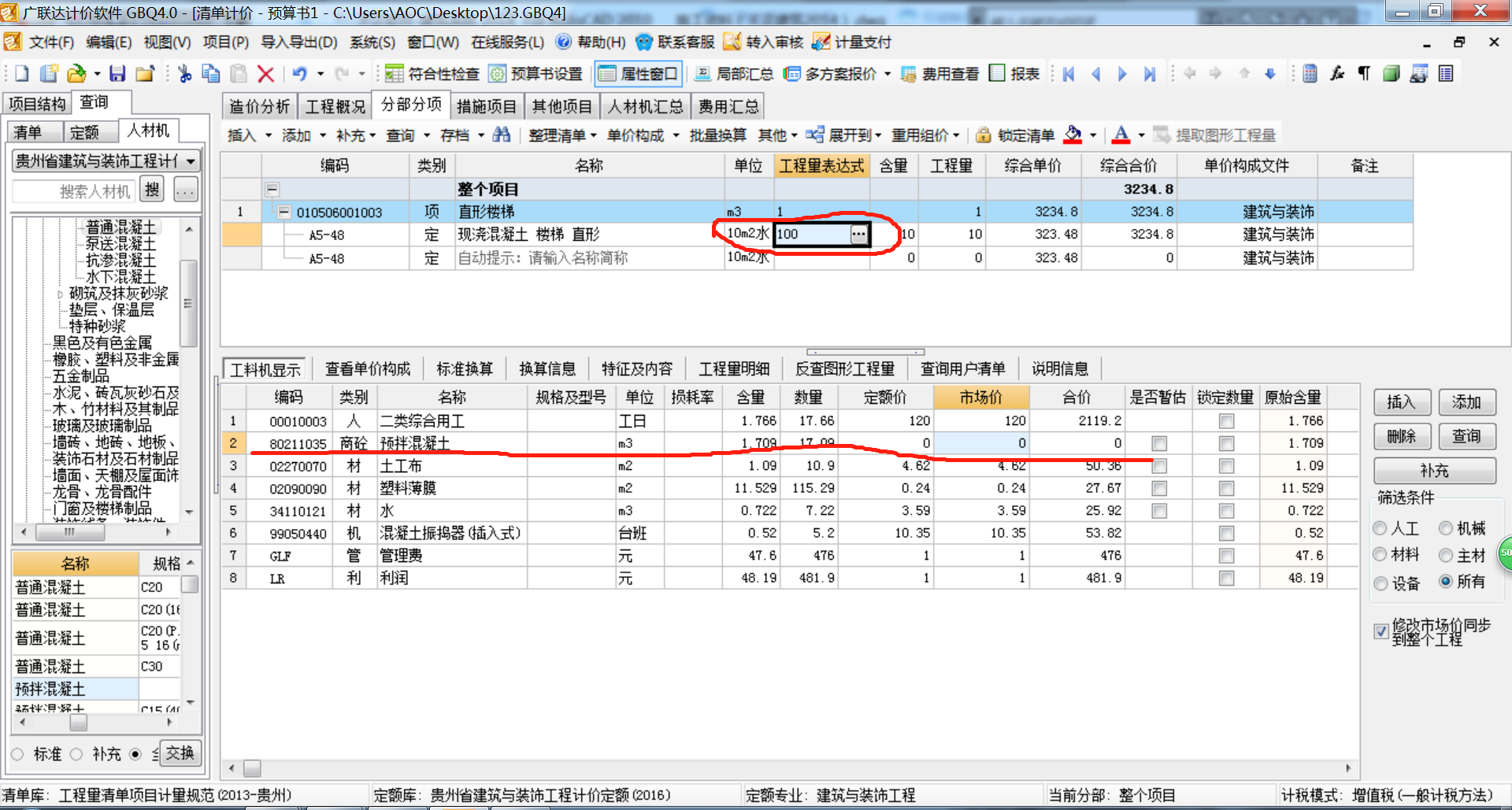
Task: Open 联系客服 customer service
Action: point(675,42)
